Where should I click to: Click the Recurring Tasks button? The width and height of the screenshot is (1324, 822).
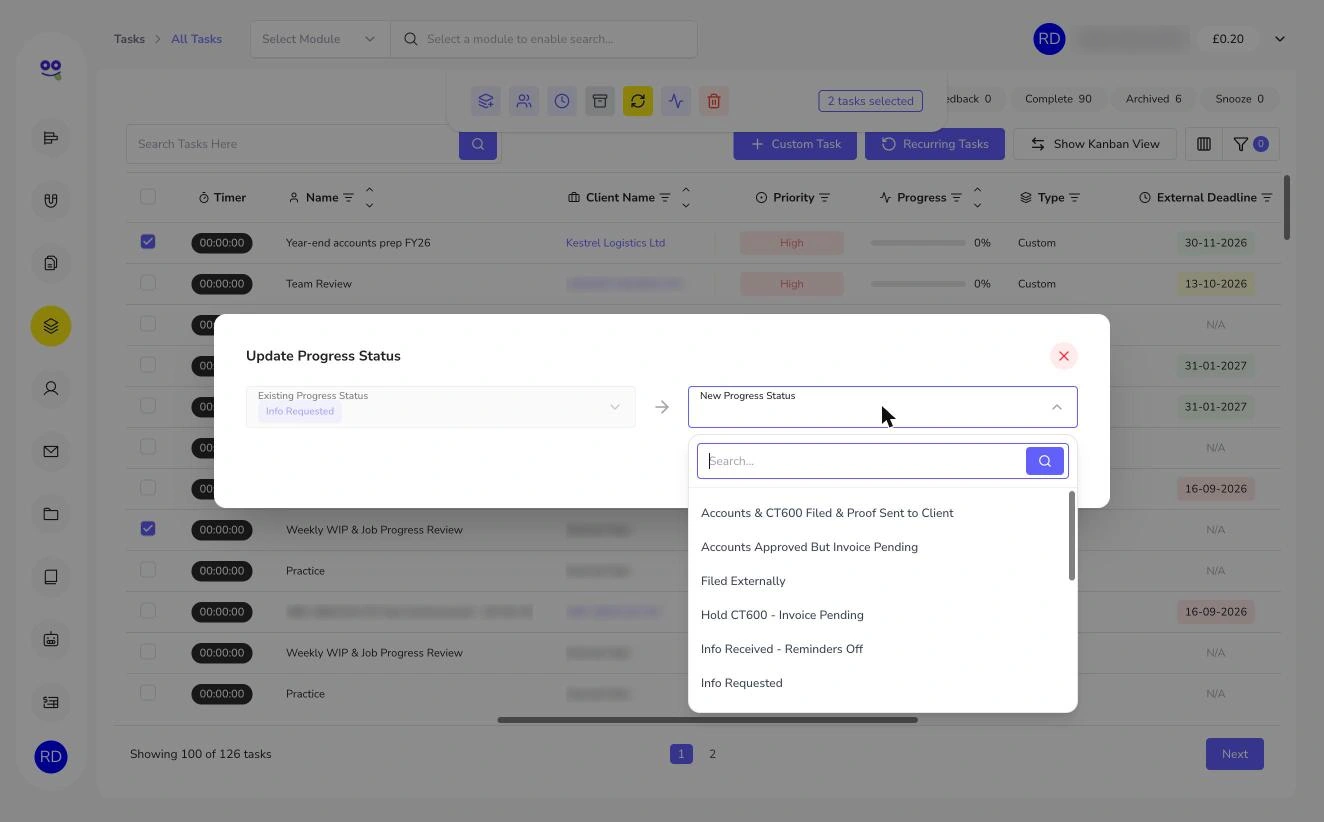935,144
